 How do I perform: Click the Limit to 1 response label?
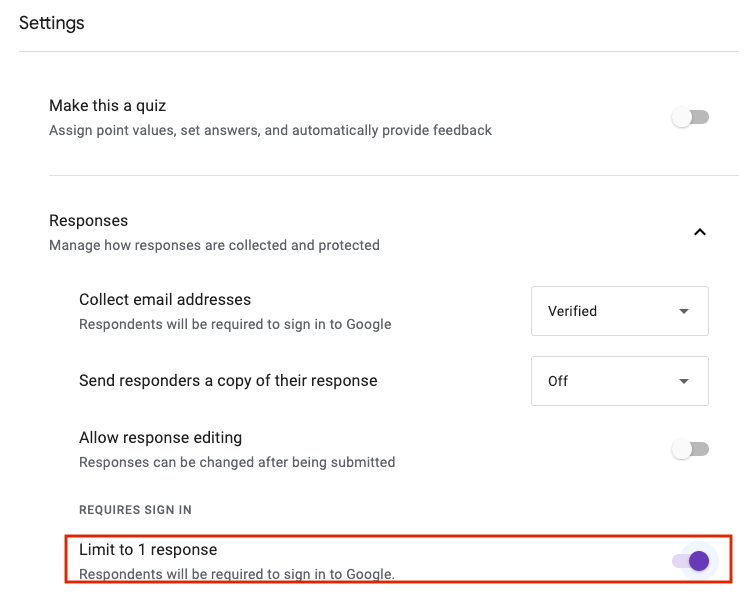click(x=148, y=550)
